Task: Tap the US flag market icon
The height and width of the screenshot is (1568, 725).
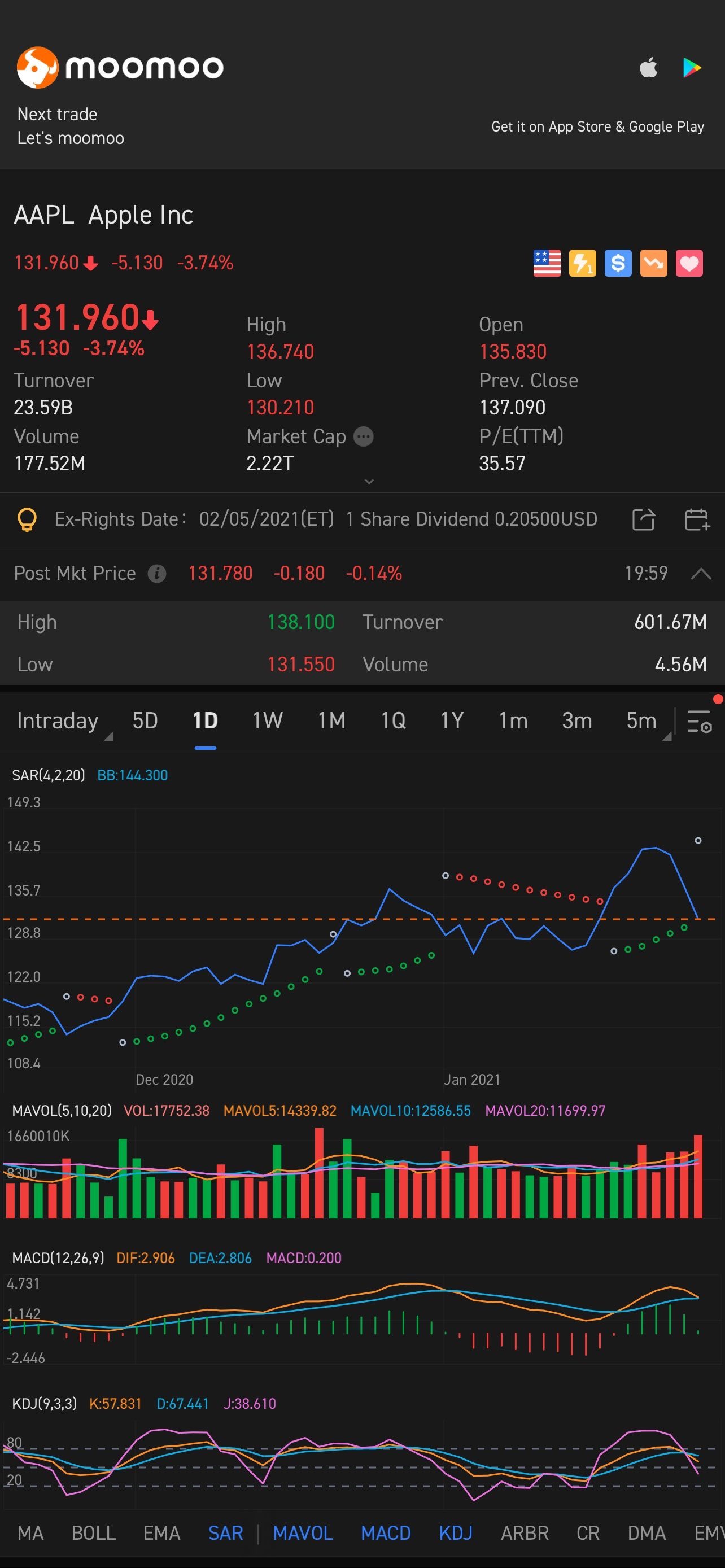Action: click(x=547, y=264)
